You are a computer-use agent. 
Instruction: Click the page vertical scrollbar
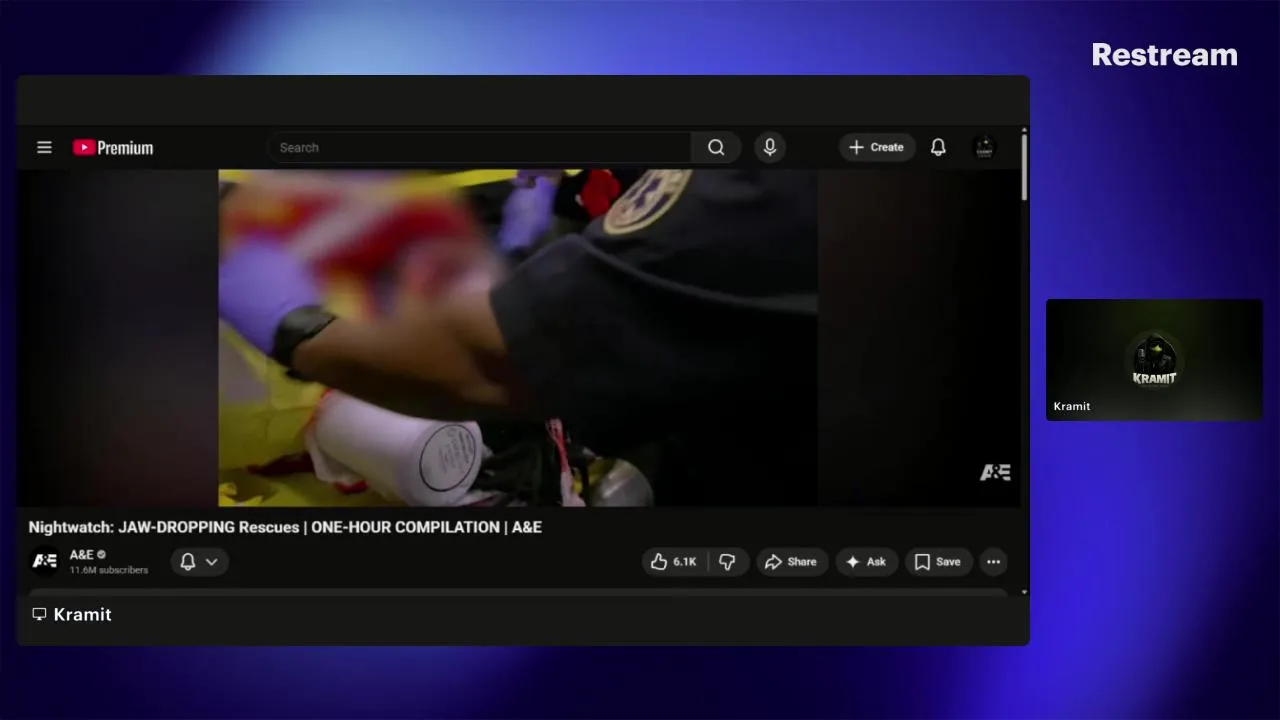coord(1024,167)
